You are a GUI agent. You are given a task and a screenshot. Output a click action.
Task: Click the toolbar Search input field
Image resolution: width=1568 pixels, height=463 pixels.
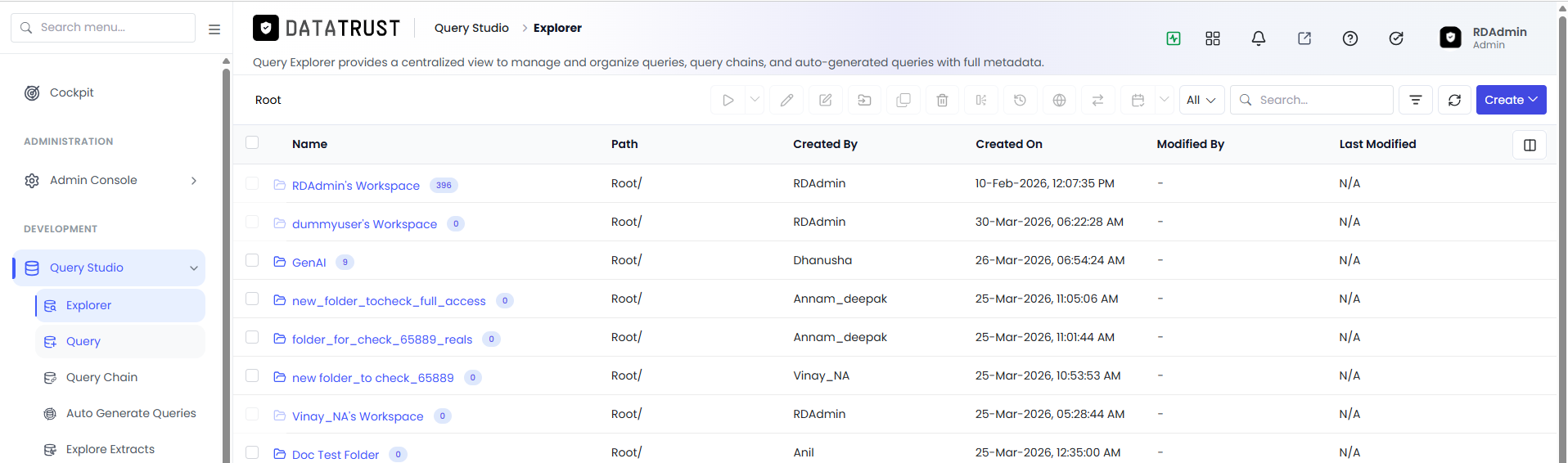click(1312, 100)
